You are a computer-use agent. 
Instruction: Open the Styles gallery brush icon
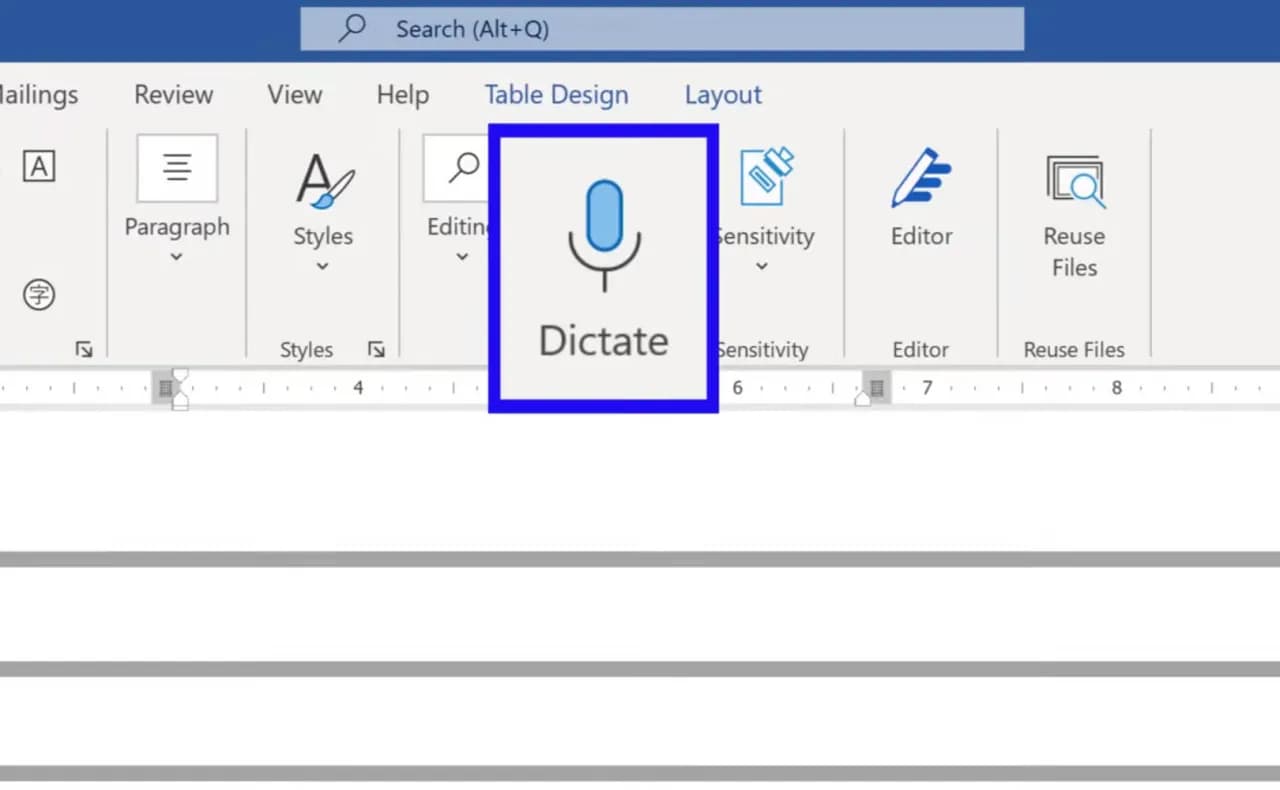323,182
